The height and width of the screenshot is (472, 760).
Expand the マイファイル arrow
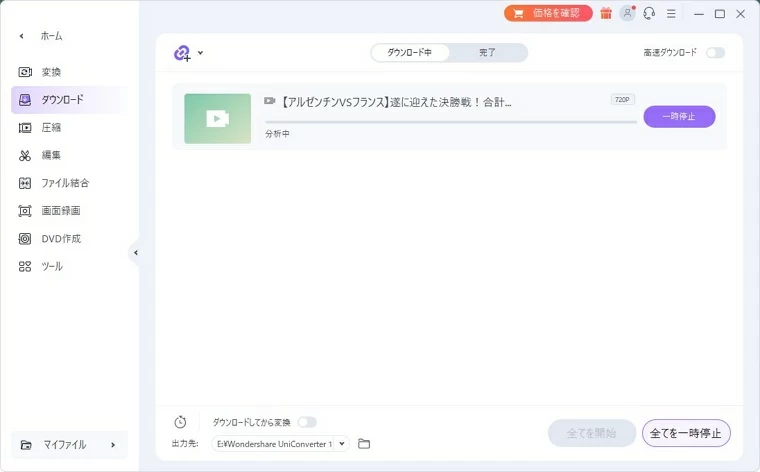tap(113, 445)
